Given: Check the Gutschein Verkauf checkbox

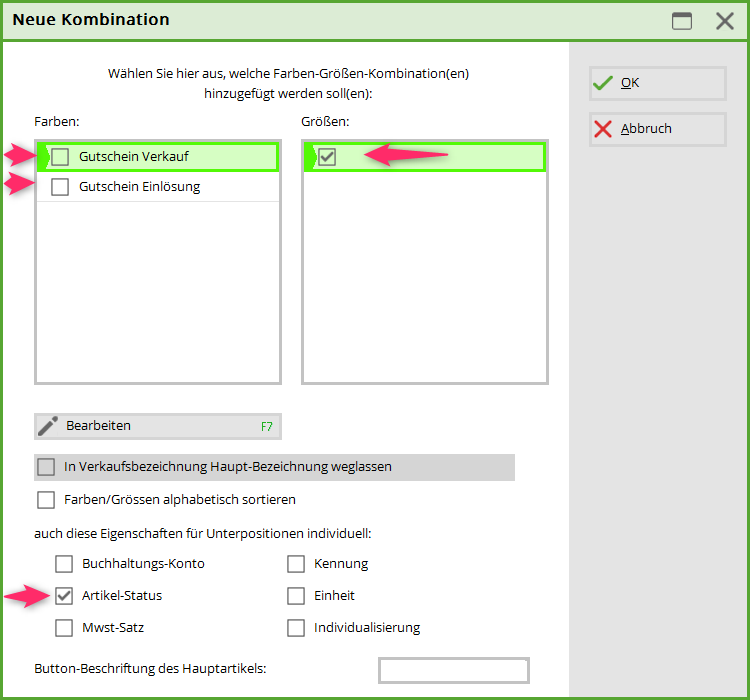Looking at the screenshot, I should click(x=61, y=157).
